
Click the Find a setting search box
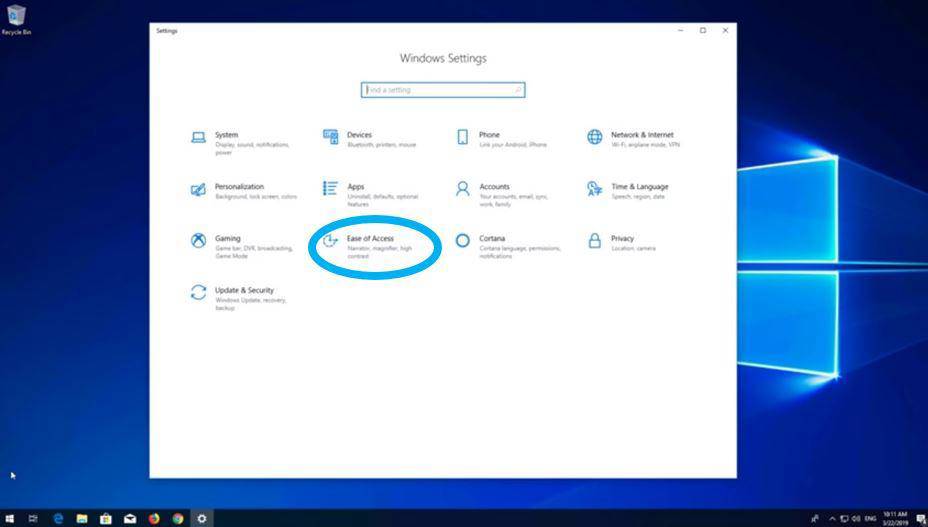coord(442,90)
